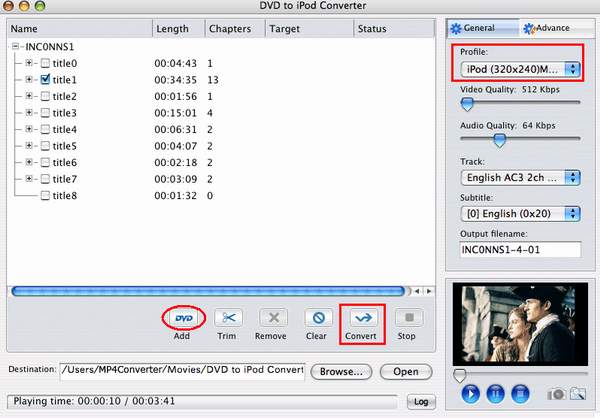Viewport: 600px width, 418px height.
Task: Expand the title0 node
Action: 29,63
